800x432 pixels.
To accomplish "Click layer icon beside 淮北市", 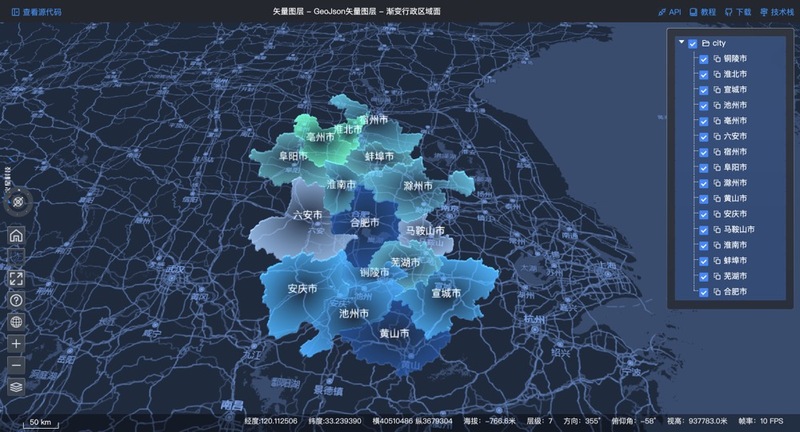I will pos(717,74).
